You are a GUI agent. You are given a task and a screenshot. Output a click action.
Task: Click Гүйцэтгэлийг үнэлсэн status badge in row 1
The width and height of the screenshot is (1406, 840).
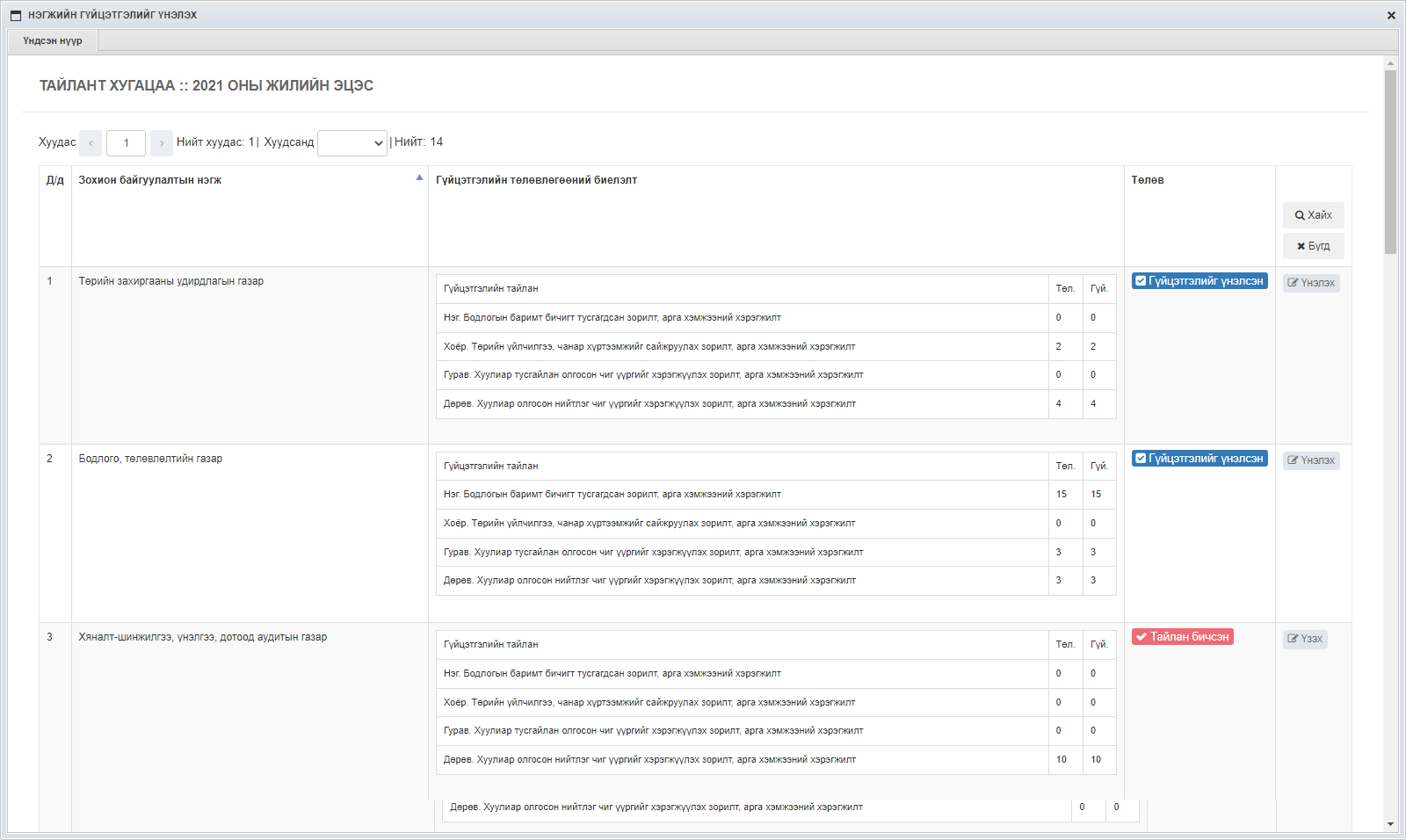pyautogui.click(x=1199, y=281)
